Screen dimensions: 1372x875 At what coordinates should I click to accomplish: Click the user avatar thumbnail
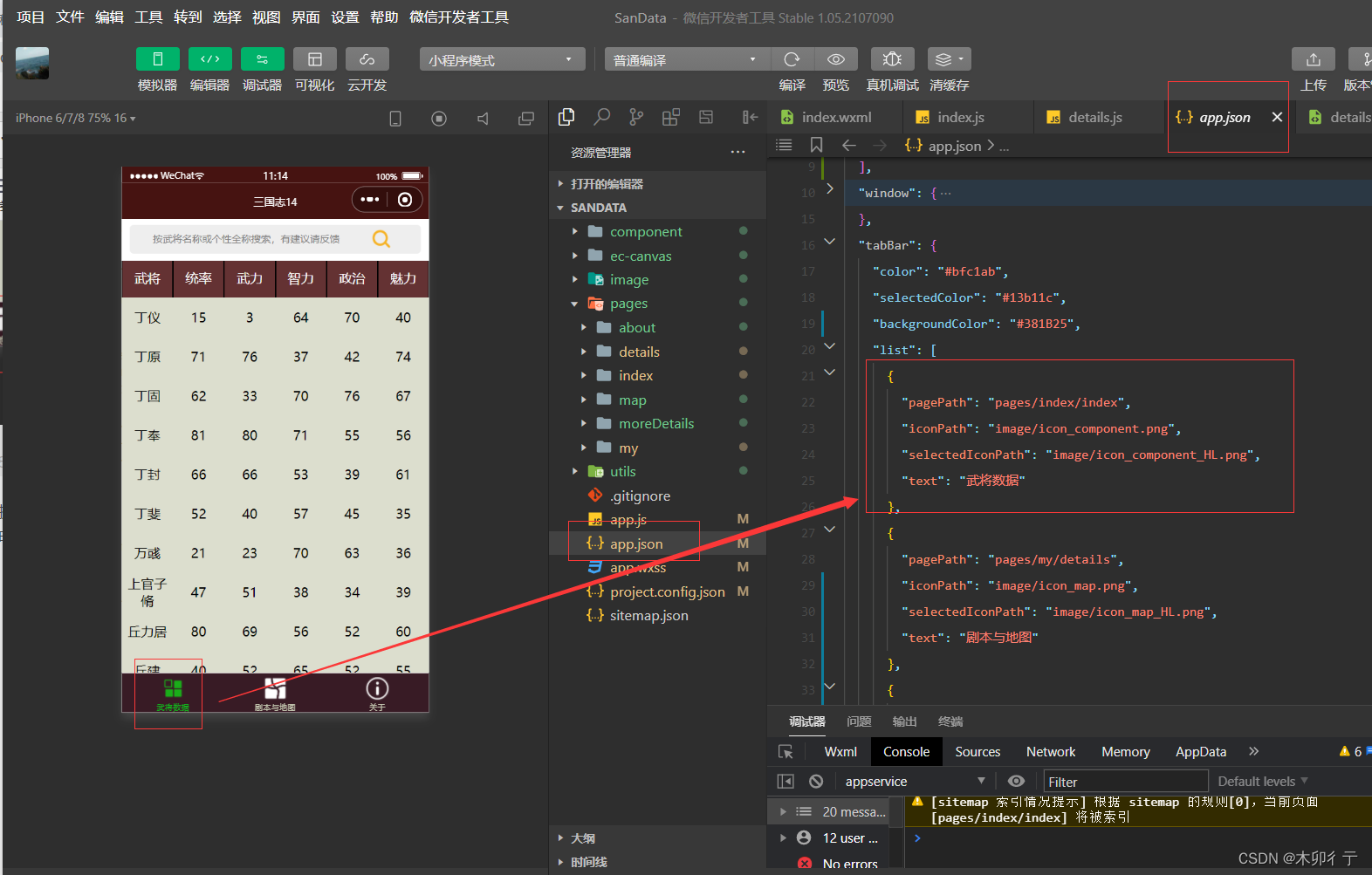point(32,64)
